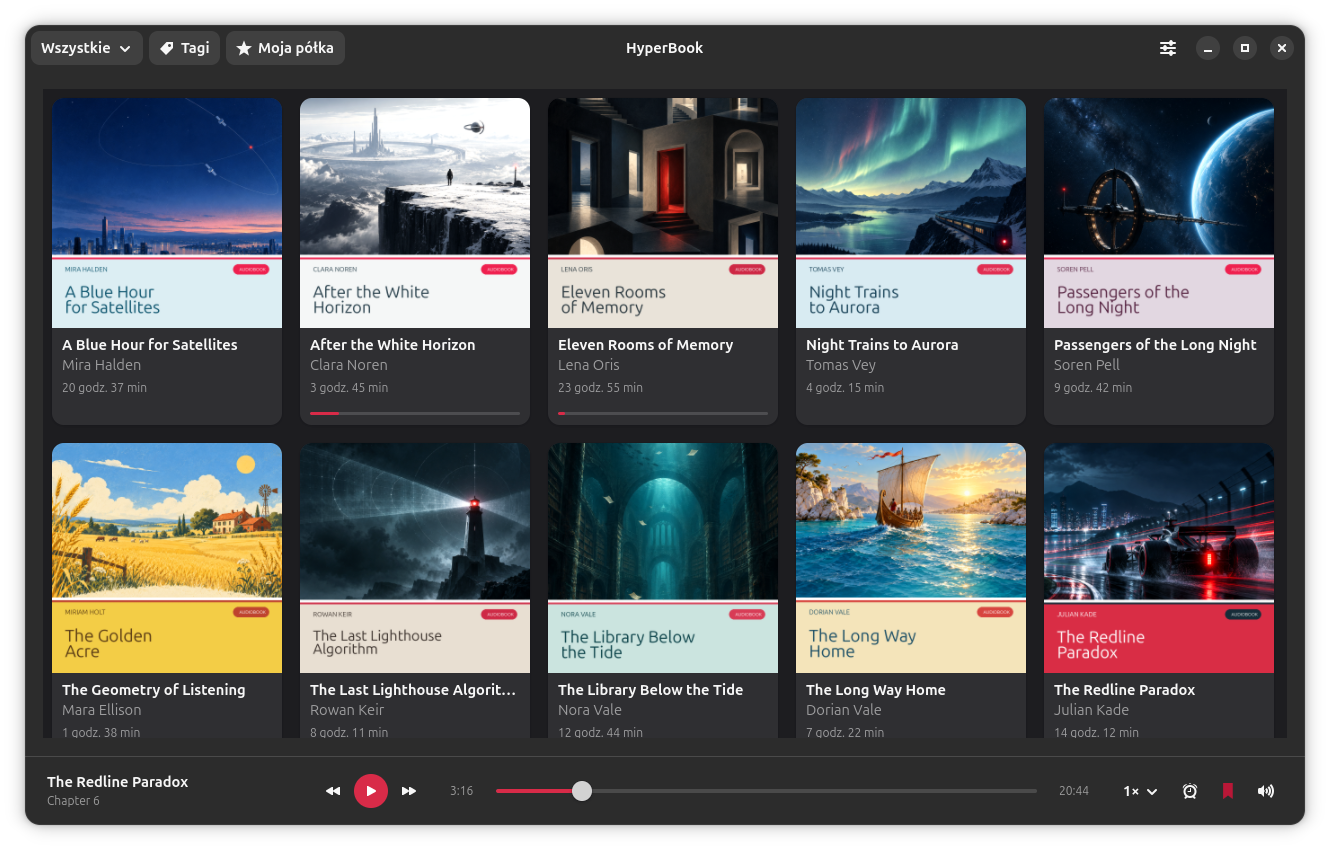1330x850 pixels.
Task: Open the Tagi tag filter
Action: click(x=184, y=48)
